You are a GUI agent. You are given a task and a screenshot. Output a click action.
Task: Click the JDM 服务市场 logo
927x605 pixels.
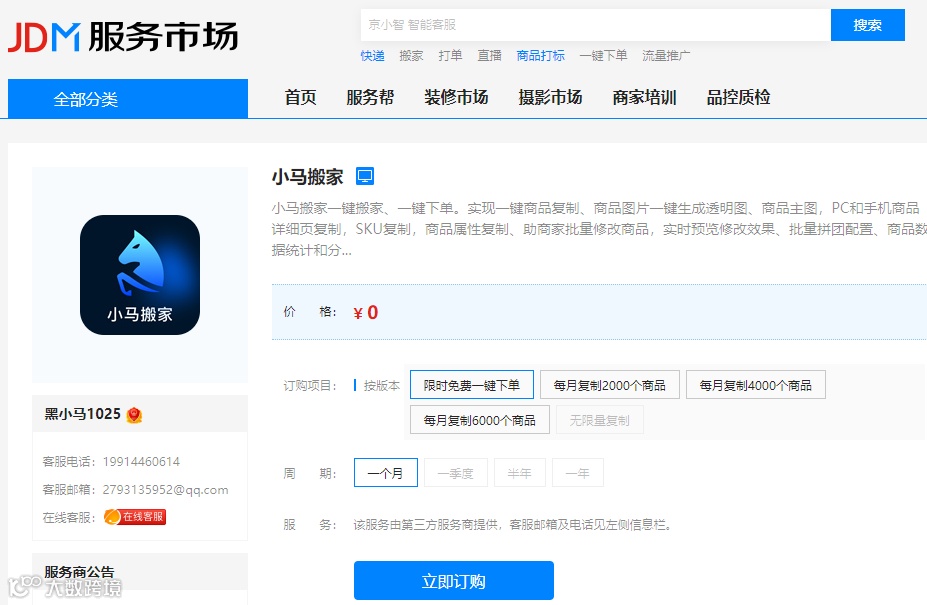pyautogui.click(x=123, y=37)
